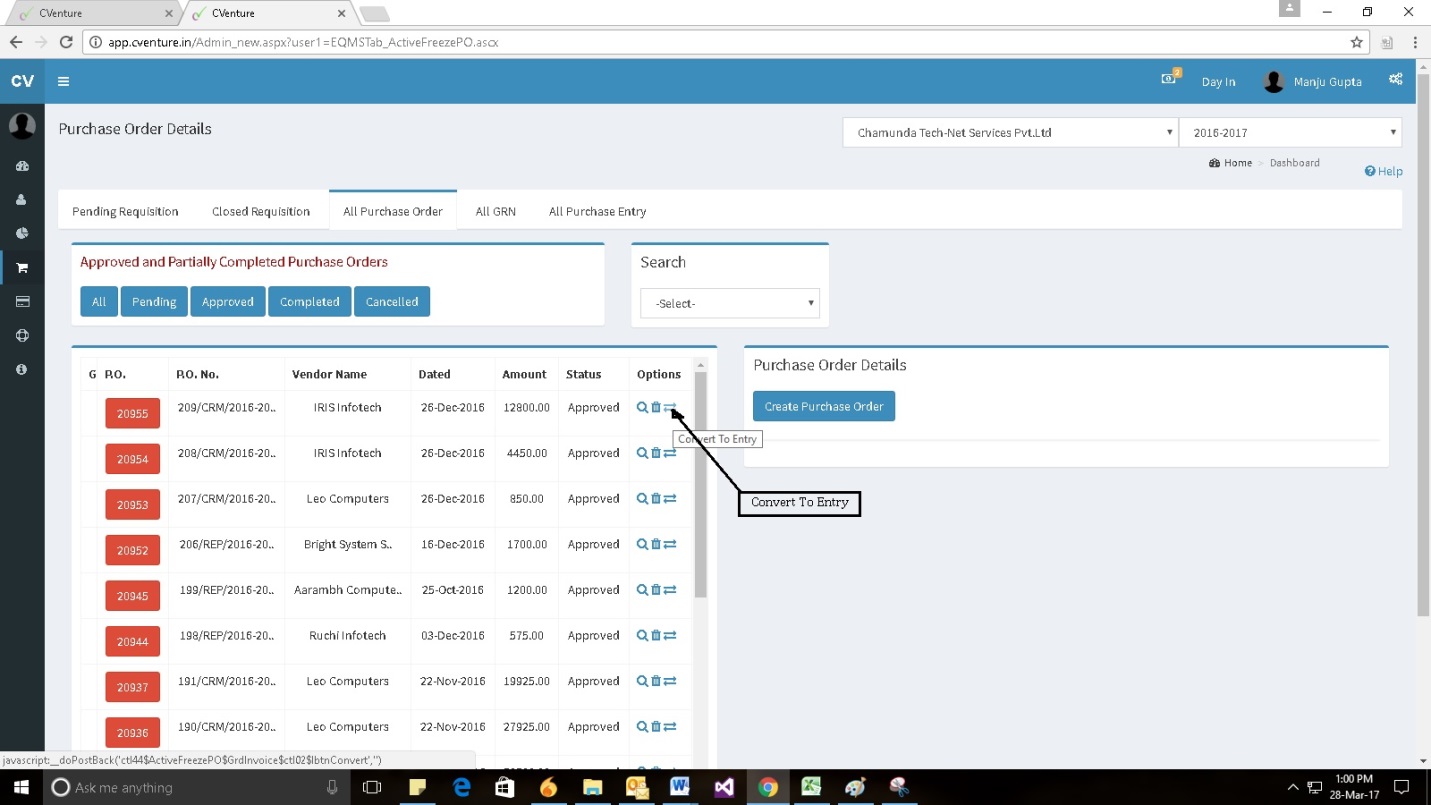View details of PO 20955 via magnifier
The width and height of the screenshot is (1431, 805).
[x=642, y=407]
